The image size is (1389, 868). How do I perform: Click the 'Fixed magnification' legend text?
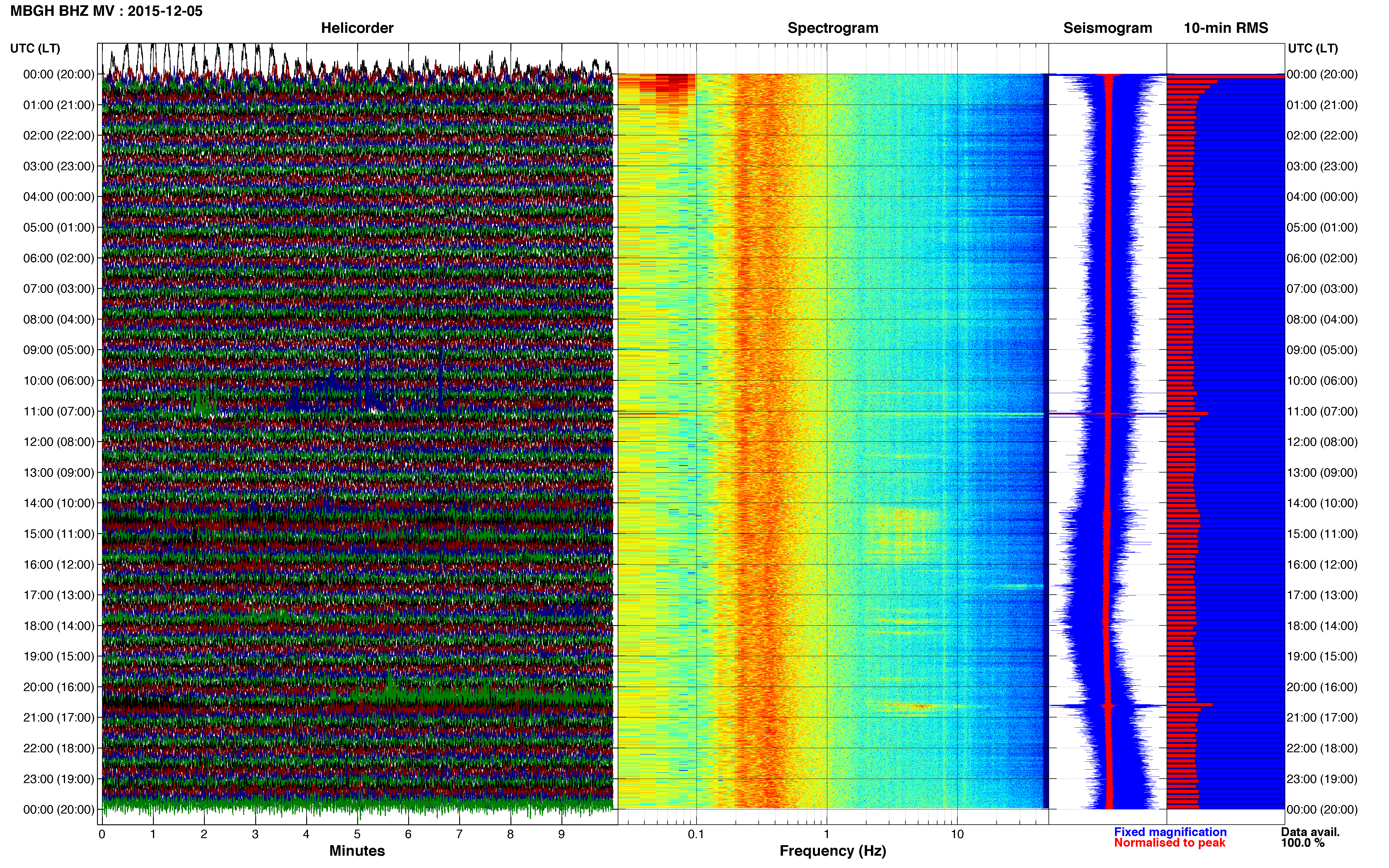click(1170, 832)
